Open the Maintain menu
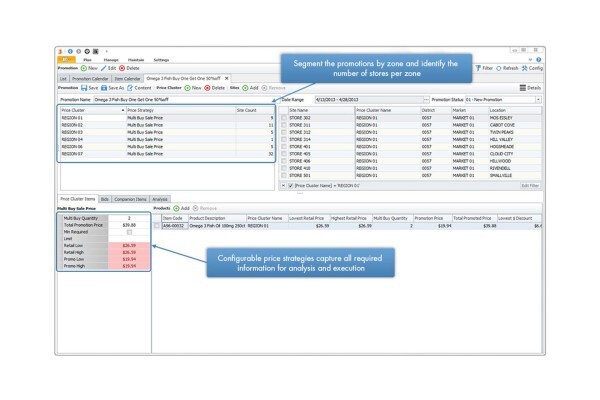This screenshot has height=400, width=600. tap(136, 60)
